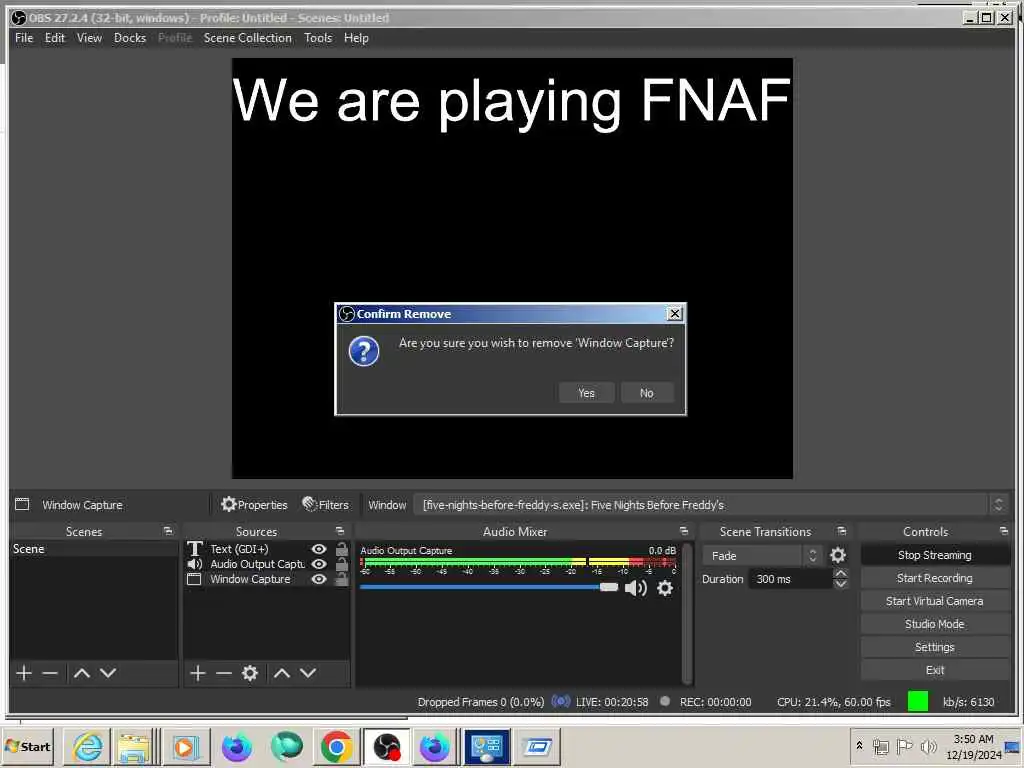
Task: Mute Audio Output Capture speaker icon
Action: pyautogui.click(x=635, y=588)
